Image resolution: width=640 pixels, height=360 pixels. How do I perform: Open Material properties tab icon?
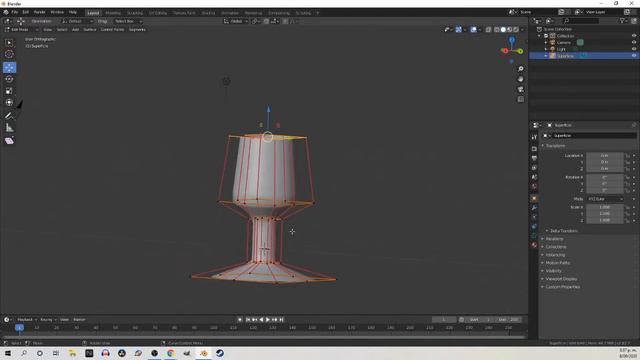[x=534, y=245]
